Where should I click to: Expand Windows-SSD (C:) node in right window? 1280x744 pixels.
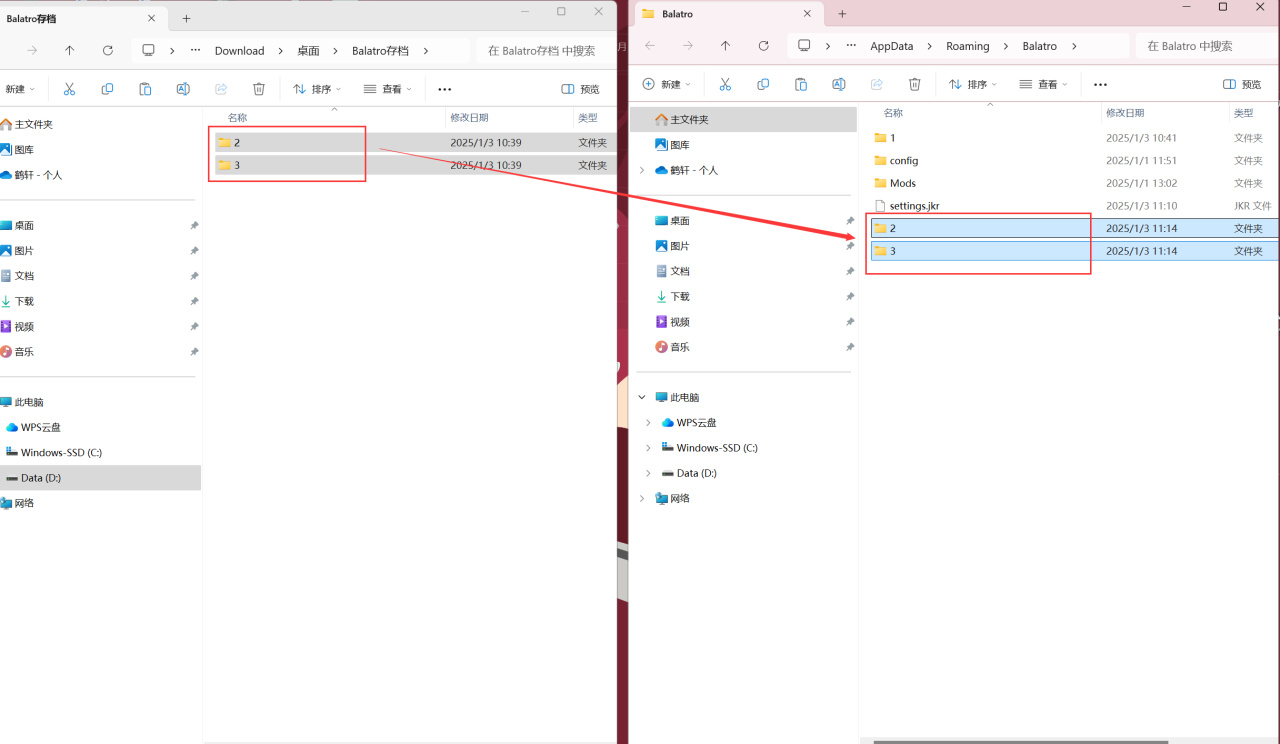point(648,448)
